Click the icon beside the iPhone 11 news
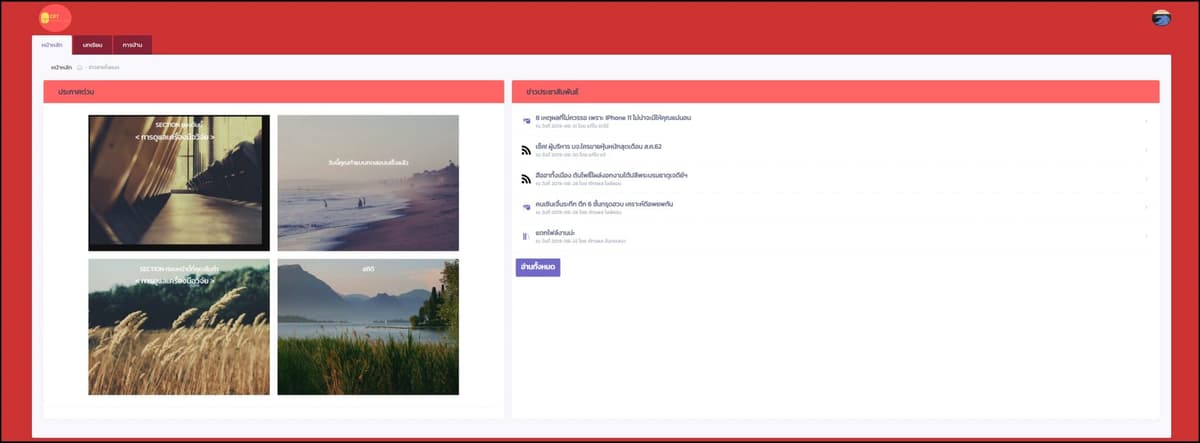 tap(525, 121)
